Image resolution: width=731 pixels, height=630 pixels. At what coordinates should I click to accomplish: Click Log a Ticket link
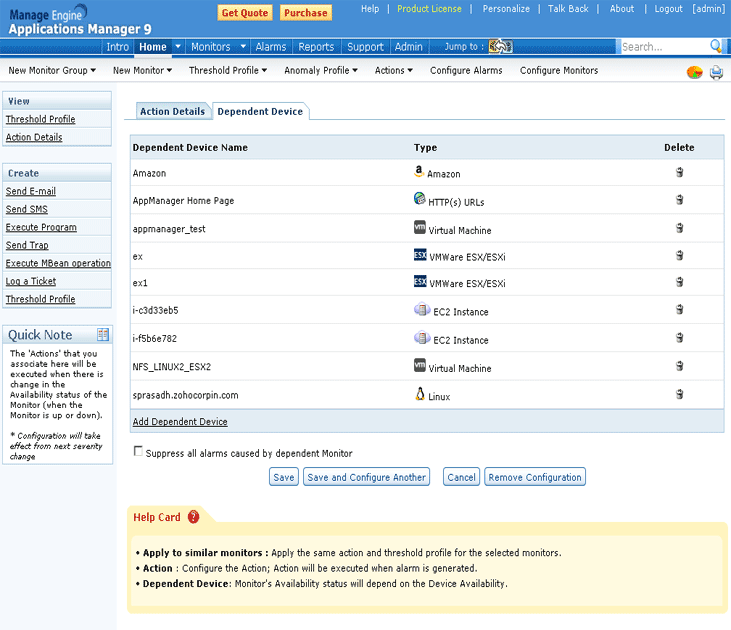[x=31, y=281]
